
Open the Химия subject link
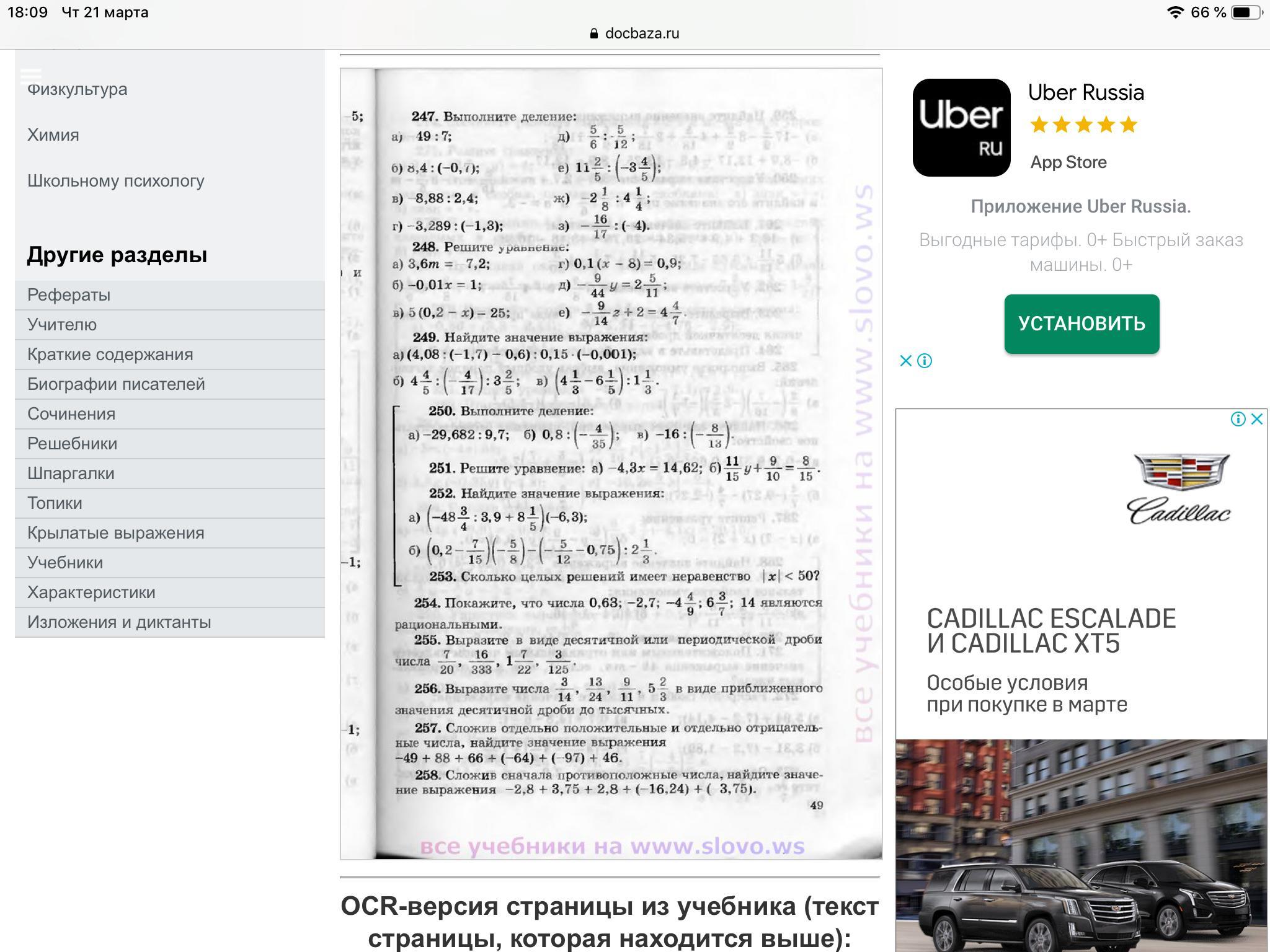(x=53, y=135)
